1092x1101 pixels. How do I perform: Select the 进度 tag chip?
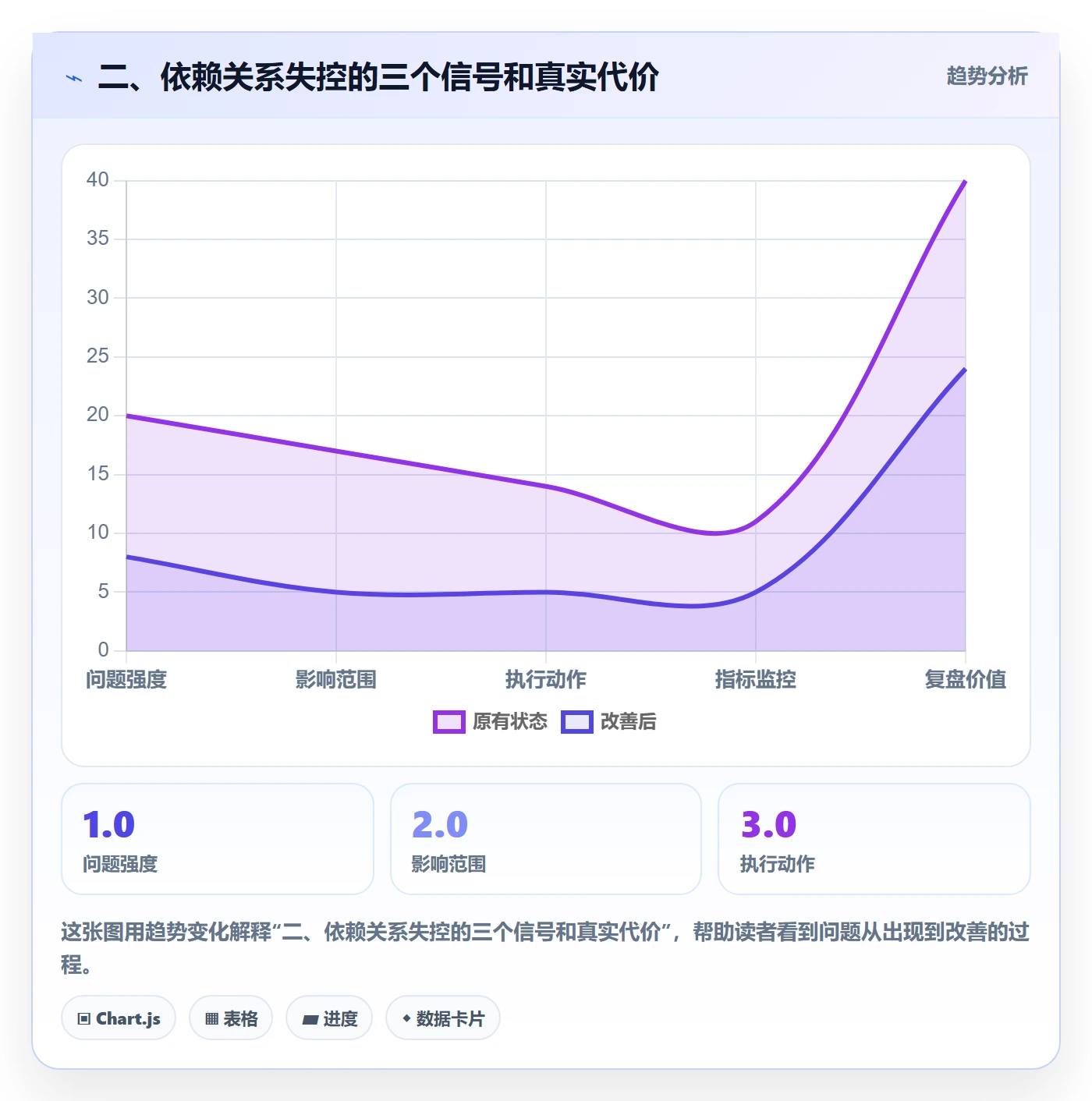click(329, 1018)
